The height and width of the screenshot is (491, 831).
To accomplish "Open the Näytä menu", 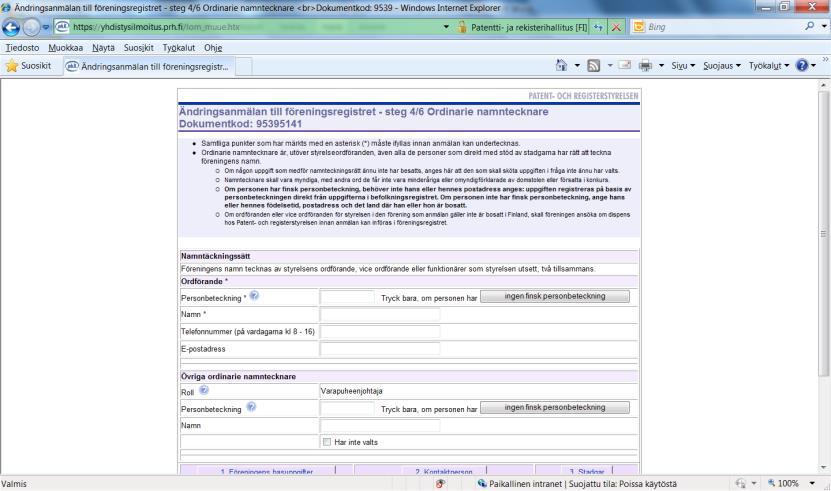I will tap(103, 48).
